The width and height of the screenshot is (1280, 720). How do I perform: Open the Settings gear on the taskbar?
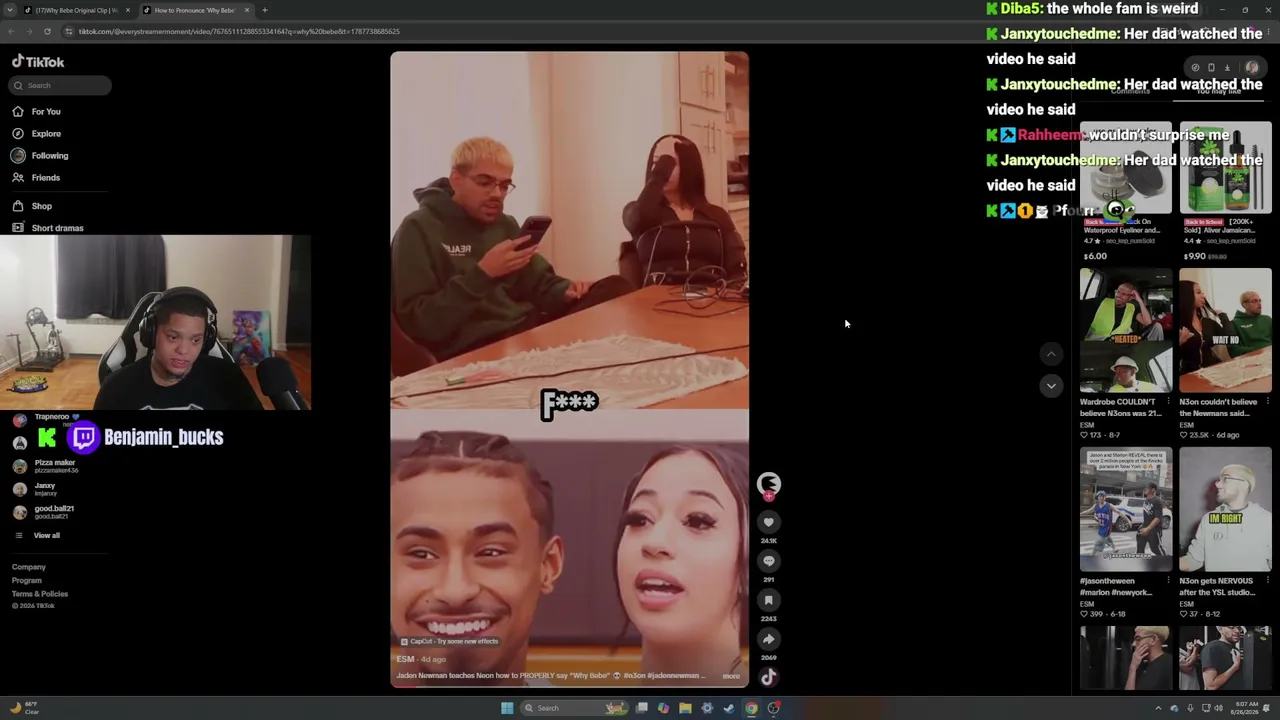pyautogui.click(x=707, y=708)
